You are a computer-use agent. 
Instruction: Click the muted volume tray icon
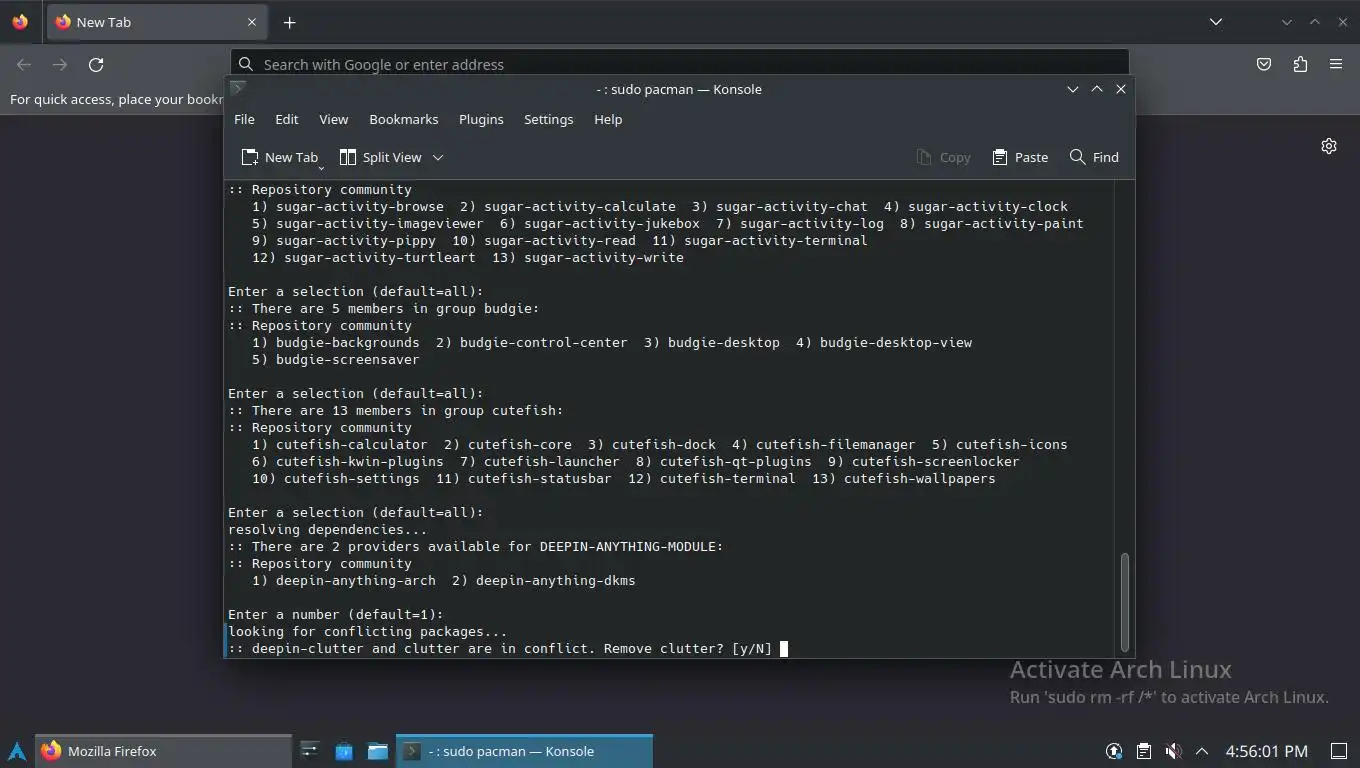point(1174,751)
